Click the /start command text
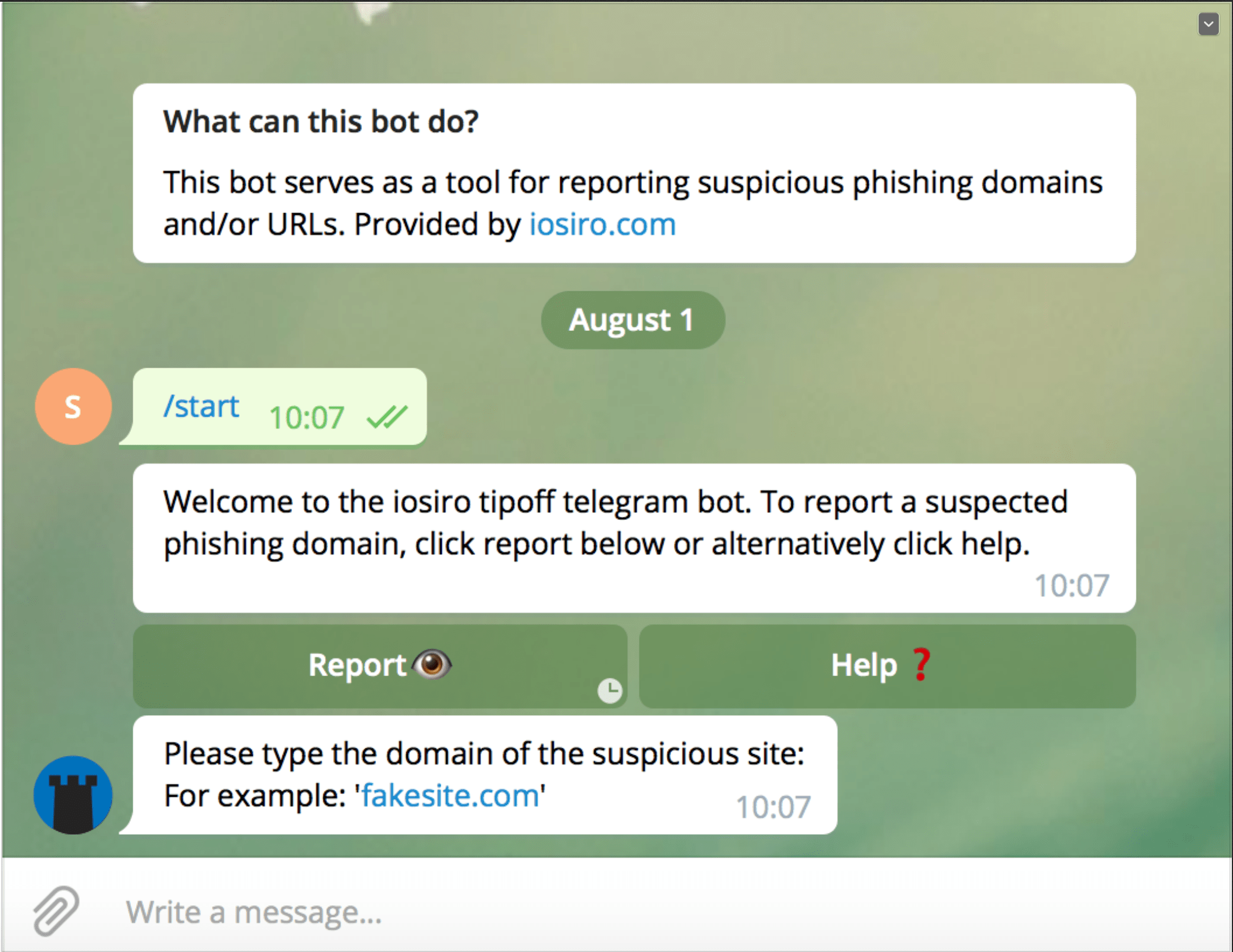 click(x=201, y=406)
